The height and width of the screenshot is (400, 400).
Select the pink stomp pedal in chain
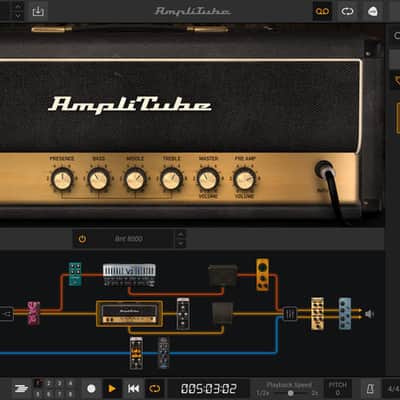pos(34,313)
